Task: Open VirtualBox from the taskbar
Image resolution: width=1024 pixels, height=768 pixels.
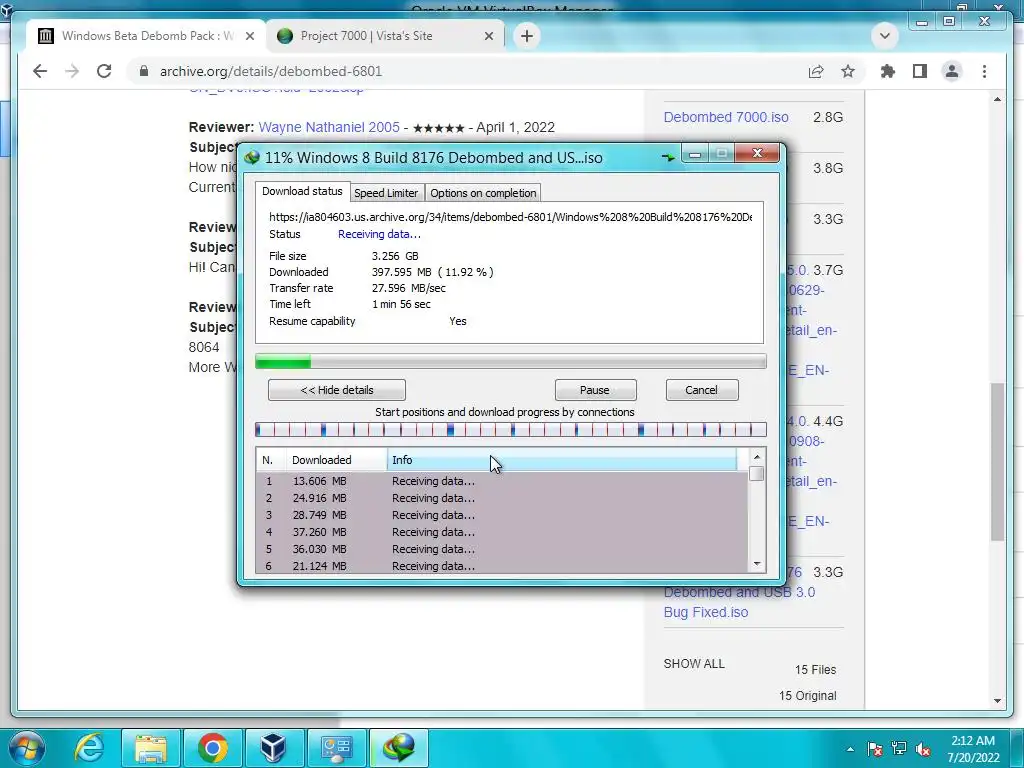Action: [x=273, y=748]
